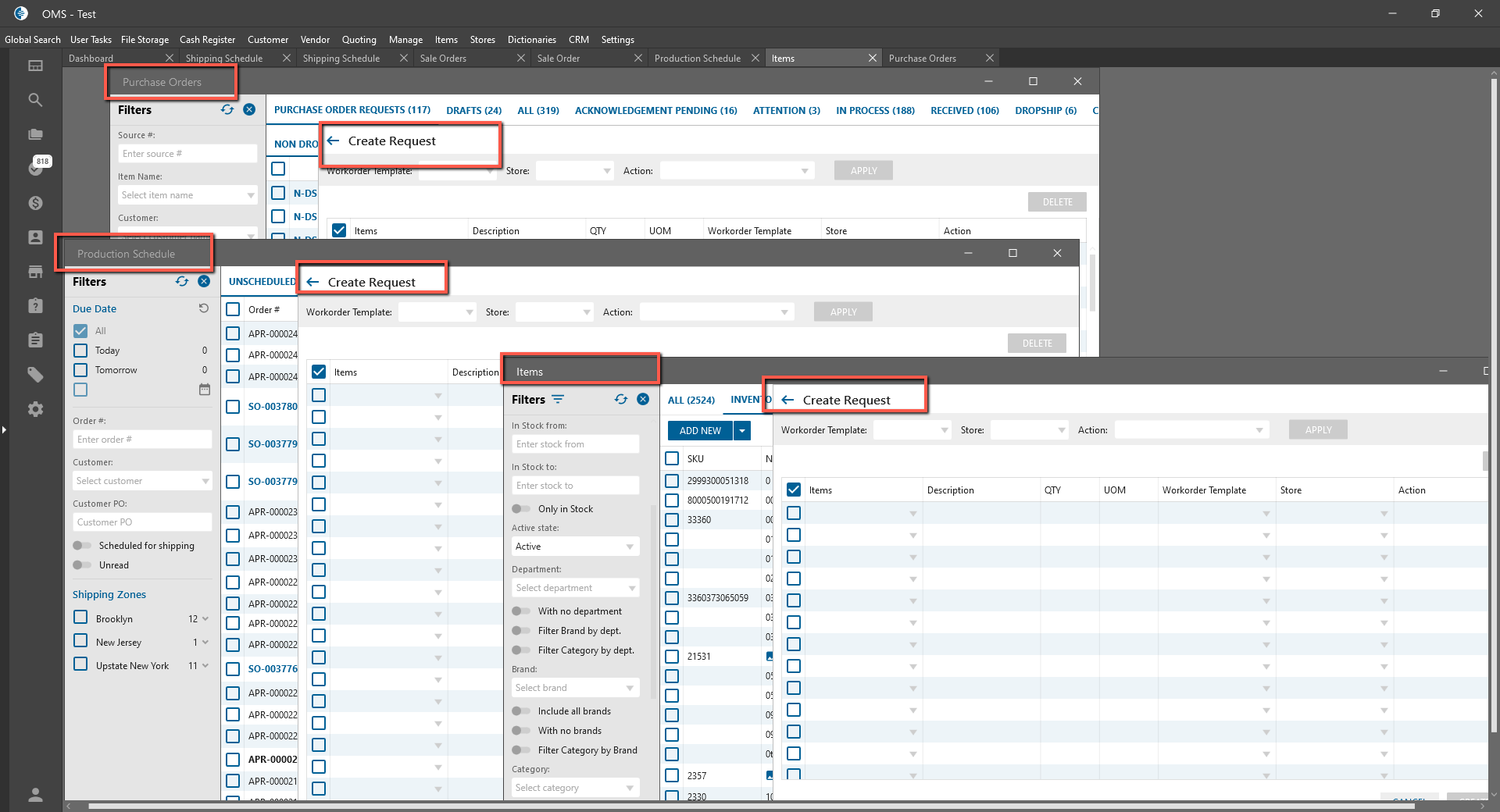Enable the Only in Stock toggle
The height and width of the screenshot is (812, 1500).
[520, 509]
